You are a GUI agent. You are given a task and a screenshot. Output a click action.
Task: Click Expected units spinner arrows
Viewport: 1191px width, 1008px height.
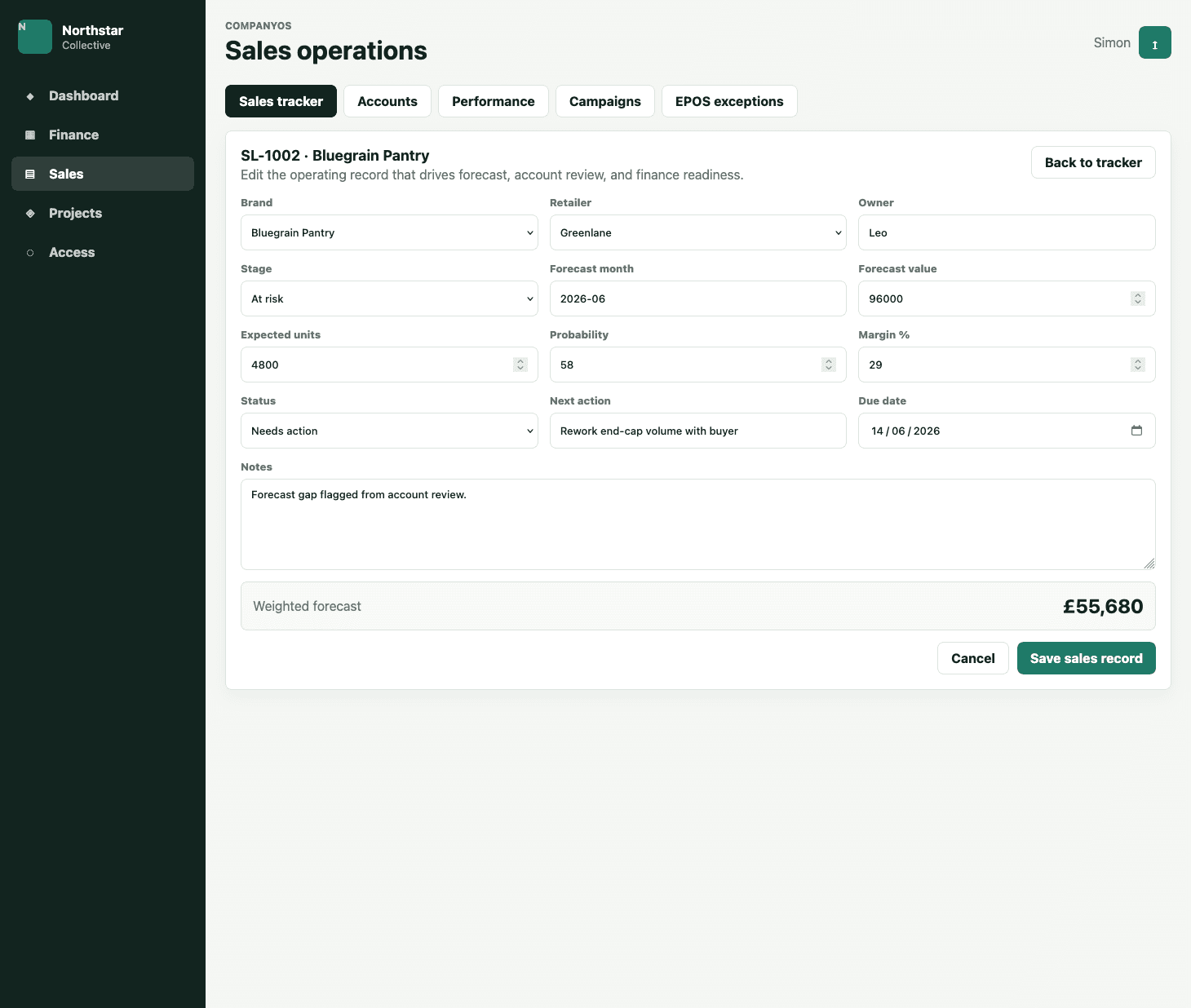click(520, 365)
